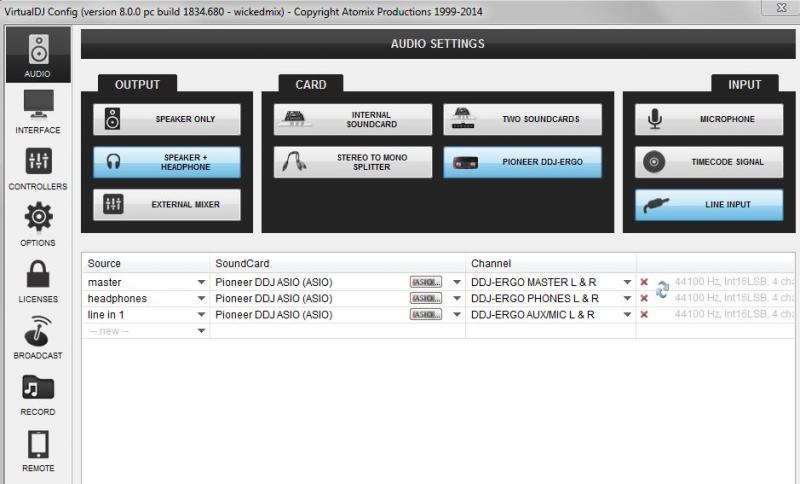Open DDJ-ERGO PHONES L & R channel dropdown

click(x=627, y=298)
